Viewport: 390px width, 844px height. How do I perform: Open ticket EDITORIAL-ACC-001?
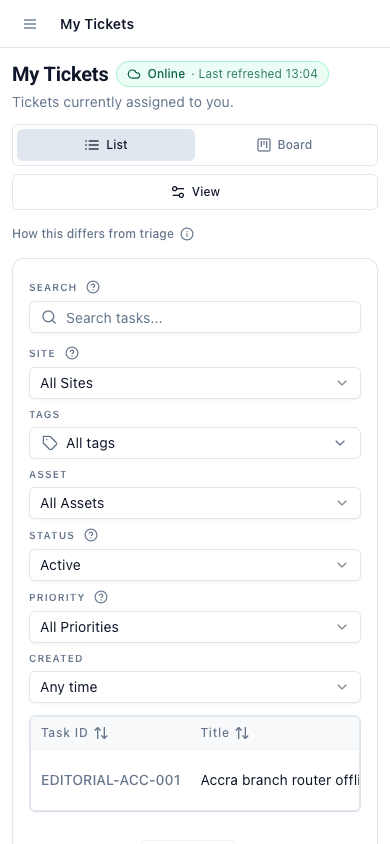pos(111,780)
